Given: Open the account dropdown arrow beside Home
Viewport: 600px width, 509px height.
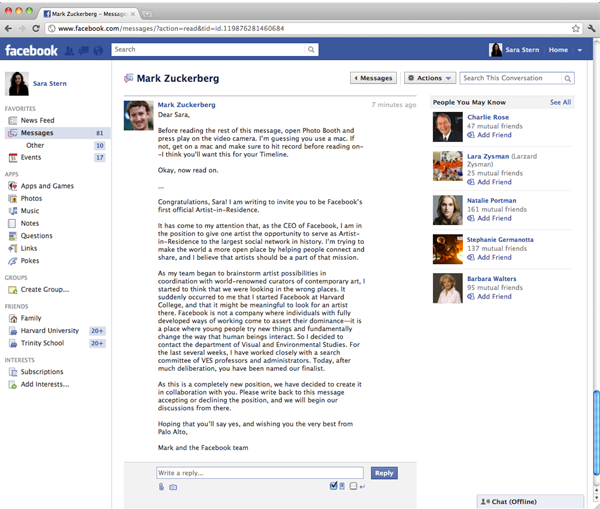Looking at the screenshot, I should click(x=580, y=50).
